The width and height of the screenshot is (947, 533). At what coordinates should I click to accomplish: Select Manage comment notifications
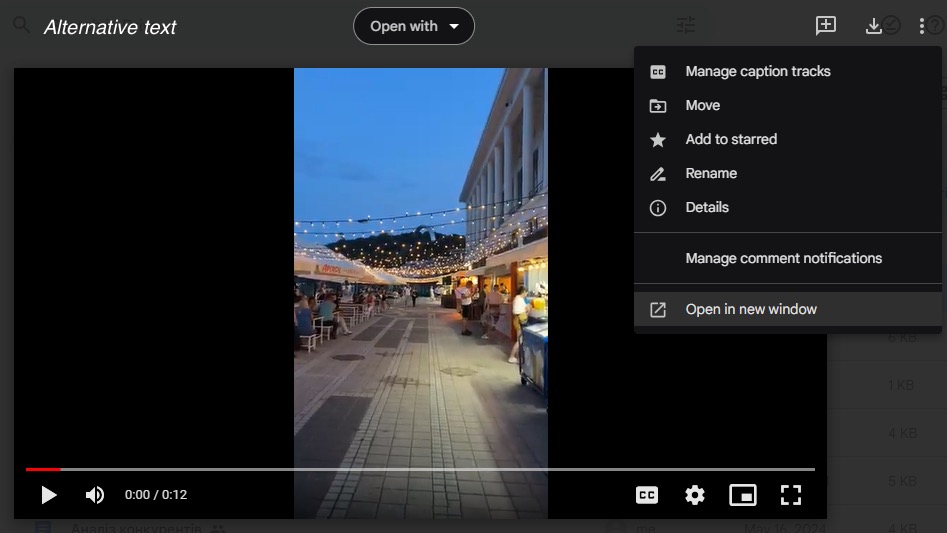[x=783, y=258]
